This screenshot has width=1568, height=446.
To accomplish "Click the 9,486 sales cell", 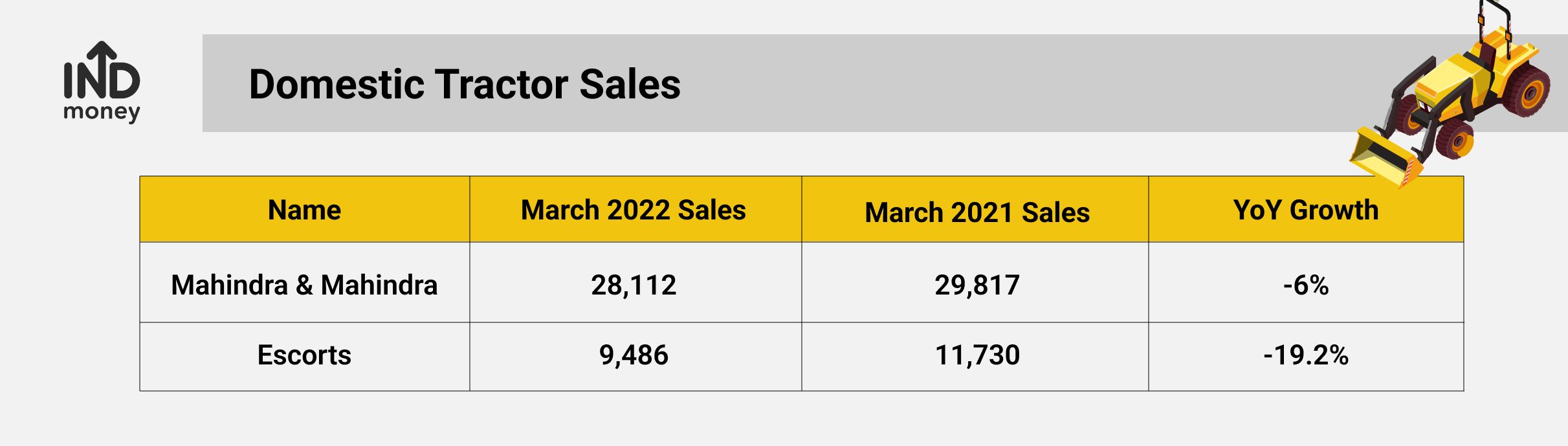I will click(x=634, y=355).
